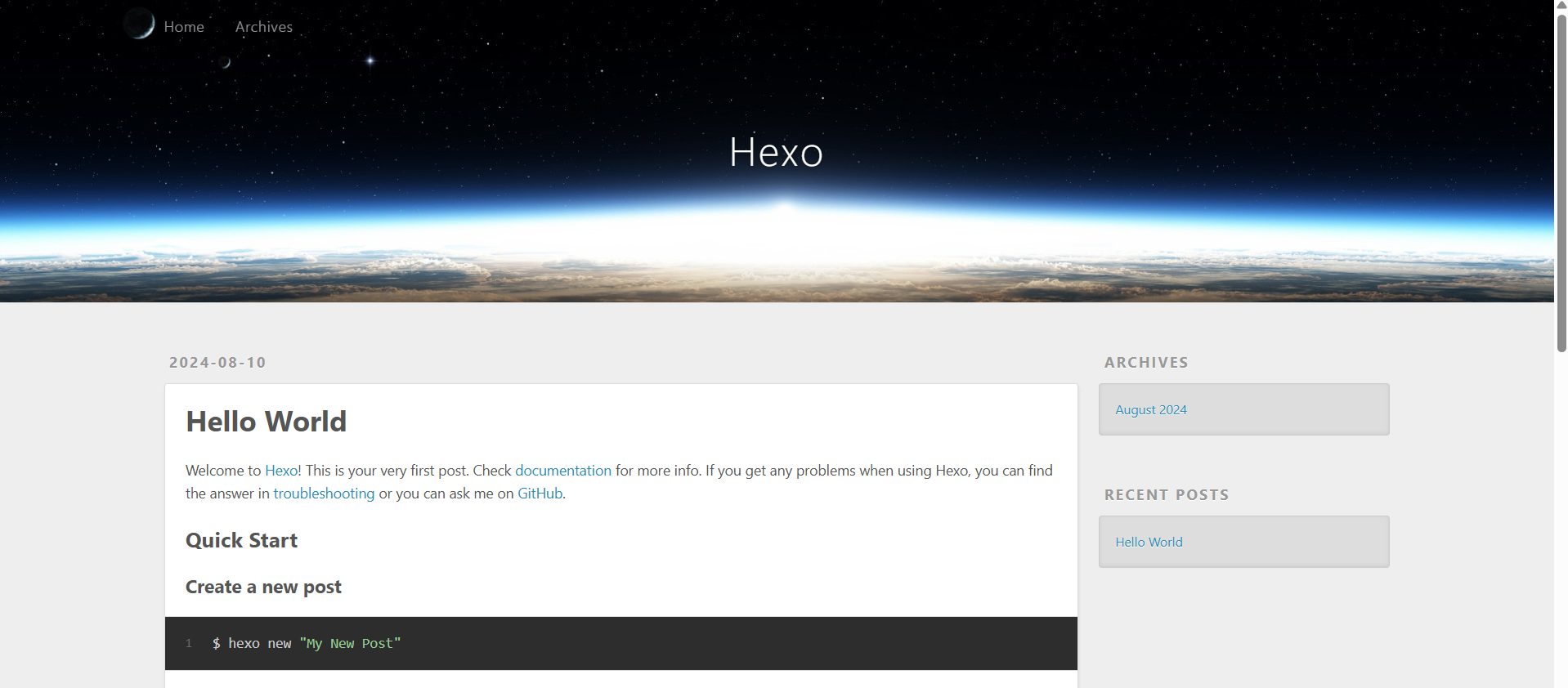
Task: Follow the Hexo link in welcome text
Action: [x=281, y=471]
